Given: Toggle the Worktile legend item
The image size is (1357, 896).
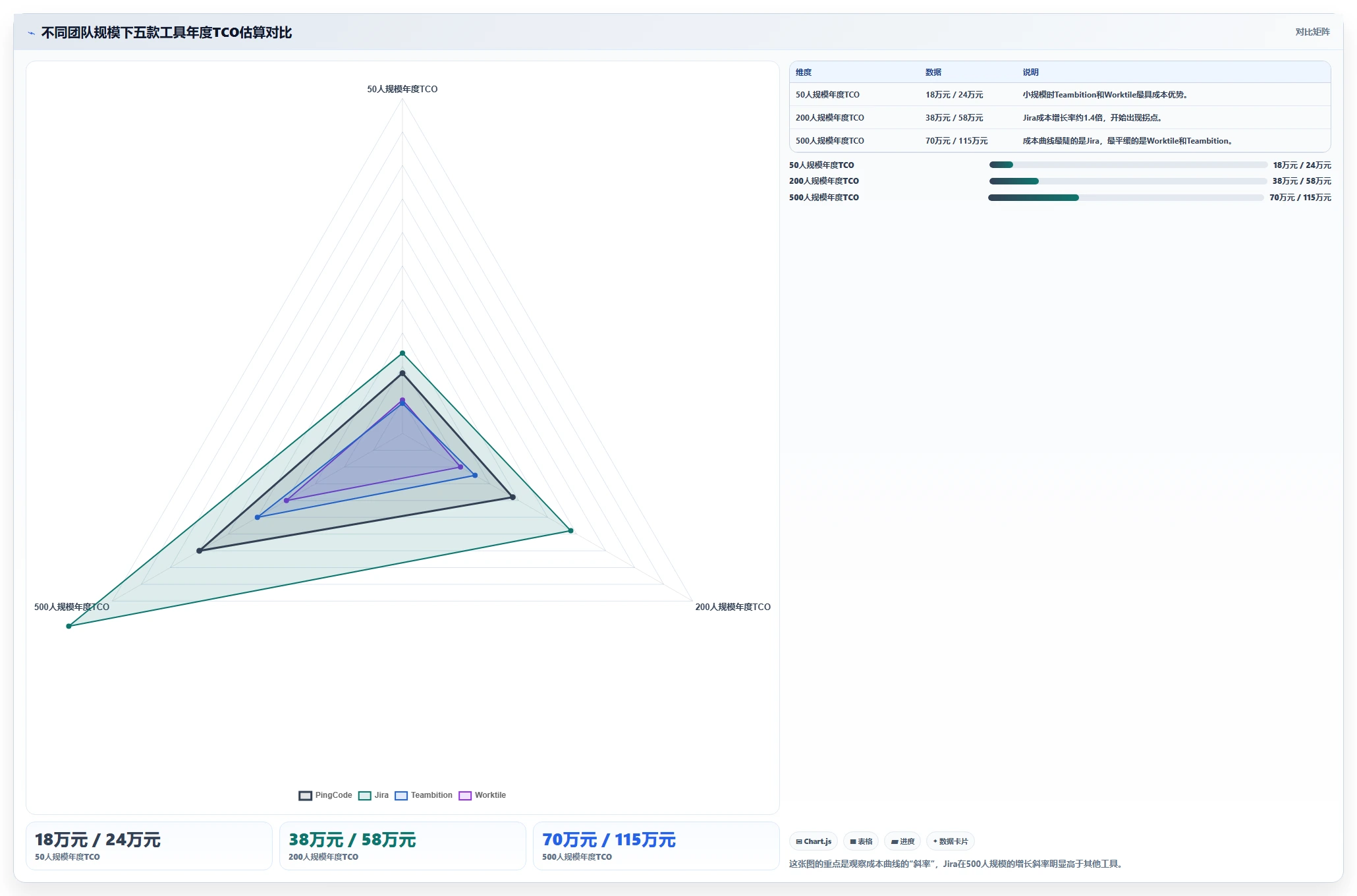Looking at the screenshot, I should click(x=482, y=795).
